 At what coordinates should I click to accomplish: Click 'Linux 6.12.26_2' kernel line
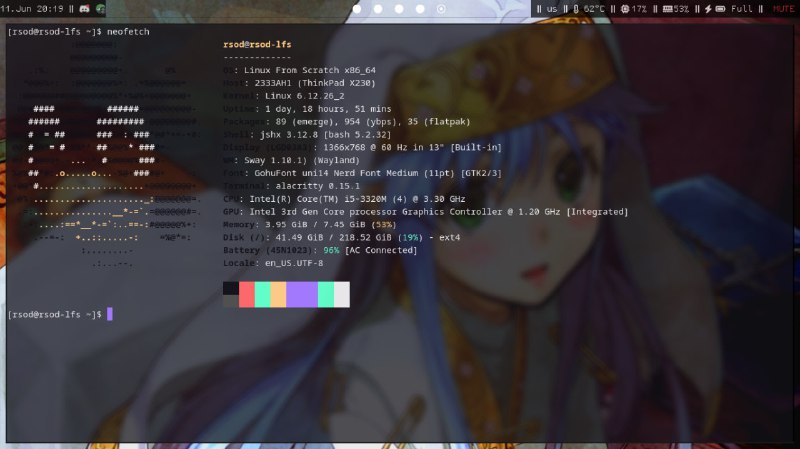(305, 96)
